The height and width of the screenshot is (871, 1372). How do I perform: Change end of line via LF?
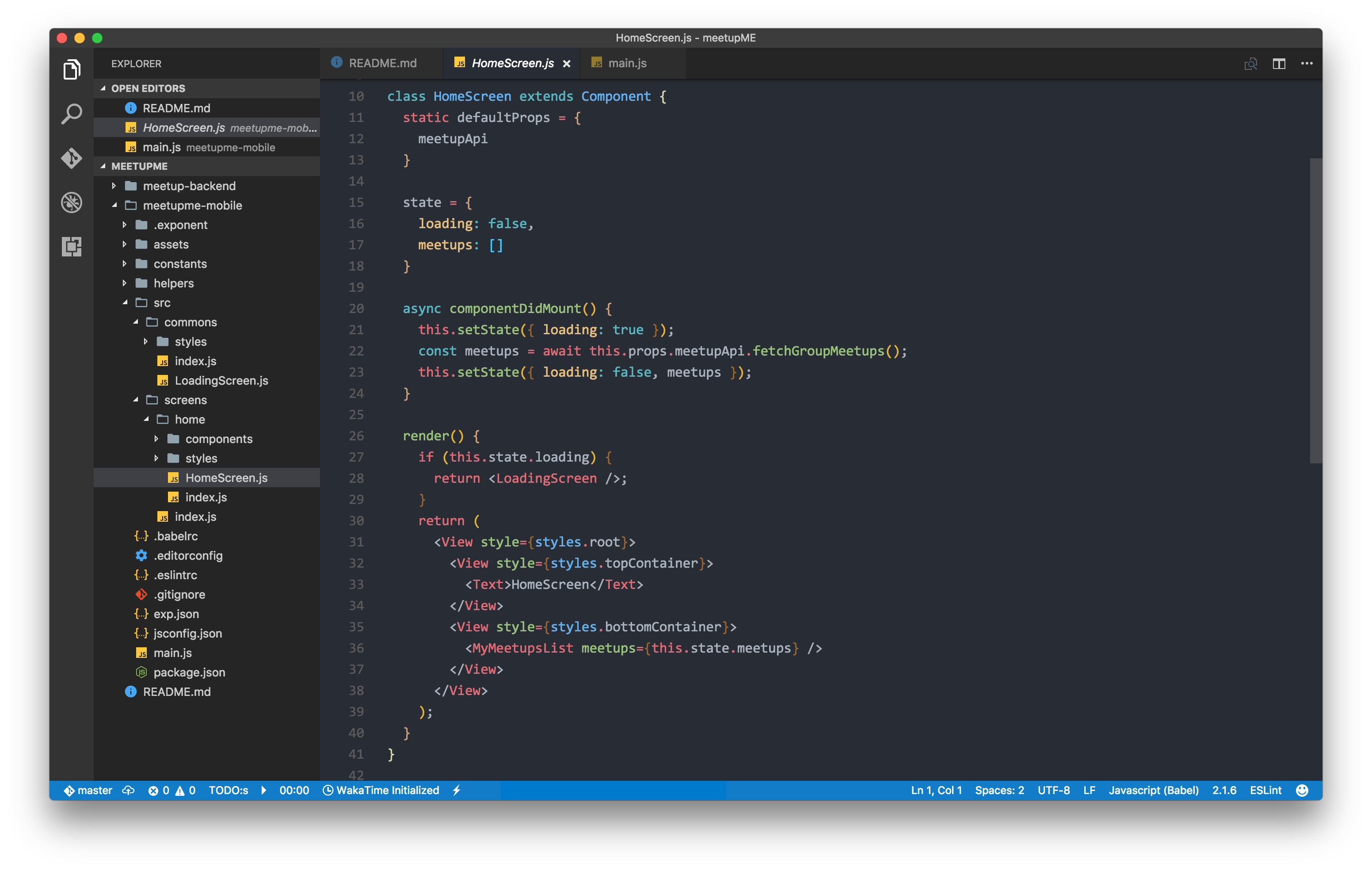coord(1090,791)
